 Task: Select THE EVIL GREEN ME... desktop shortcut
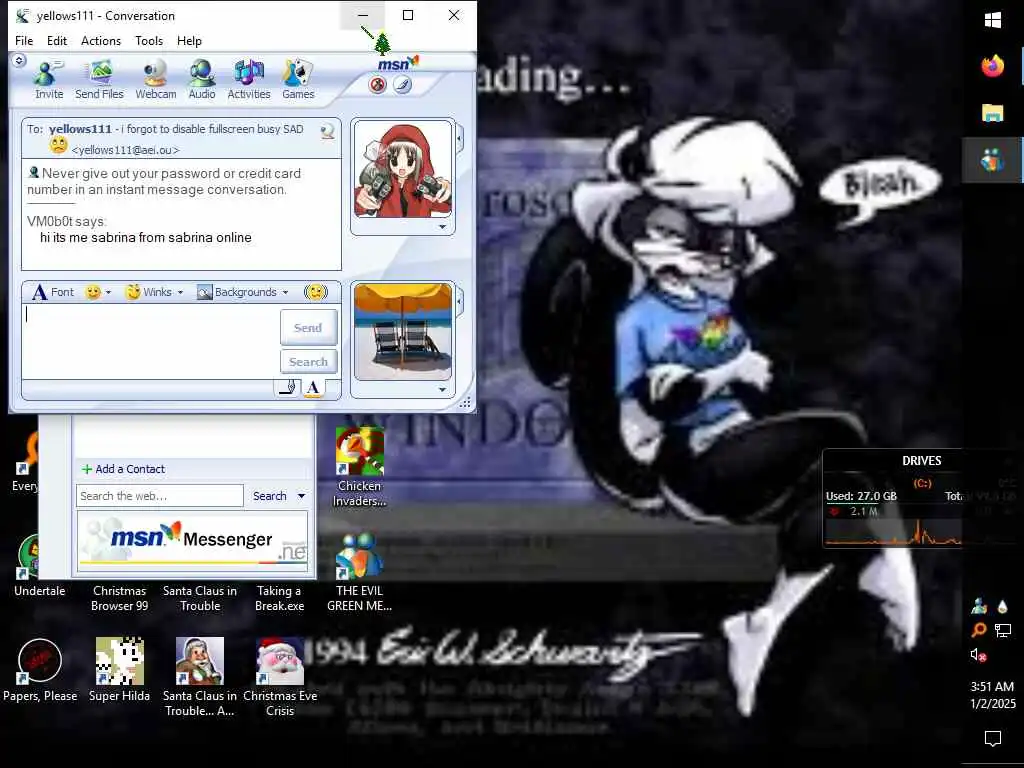[x=359, y=572]
